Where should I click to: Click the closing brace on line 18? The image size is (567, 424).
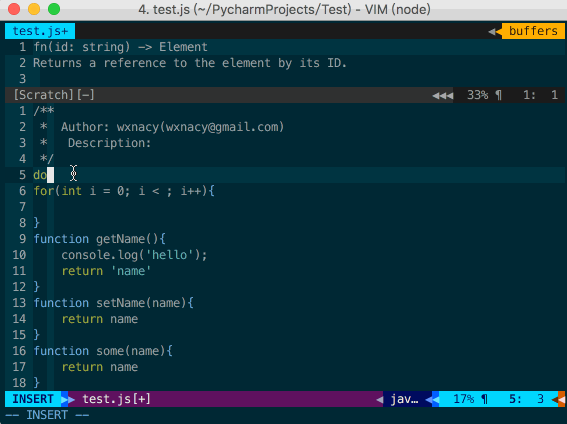coord(37,383)
